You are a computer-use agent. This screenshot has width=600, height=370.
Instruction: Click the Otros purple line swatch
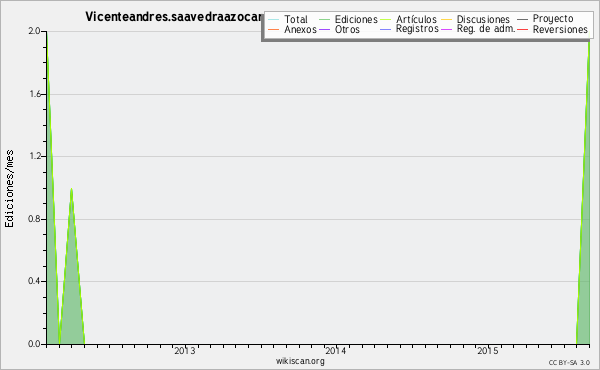tap(324, 29)
